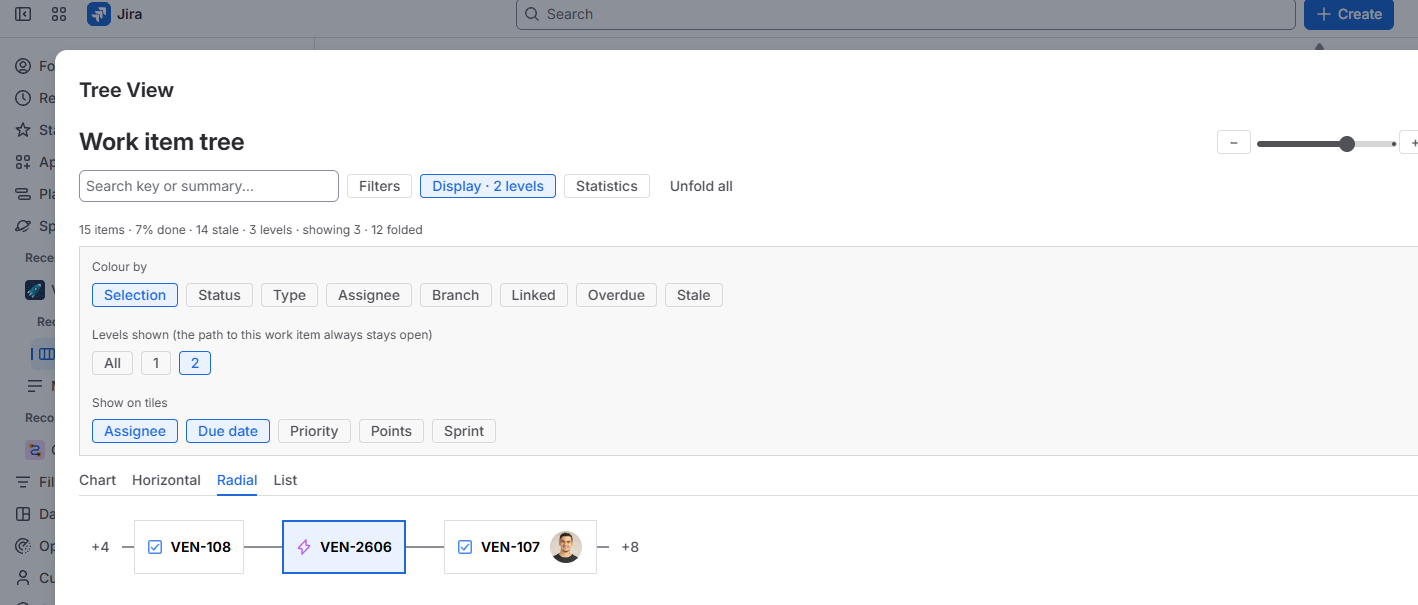Toggle Due date on tiles
Image resolution: width=1418 pixels, height=605 pixels.
click(x=228, y=431)
